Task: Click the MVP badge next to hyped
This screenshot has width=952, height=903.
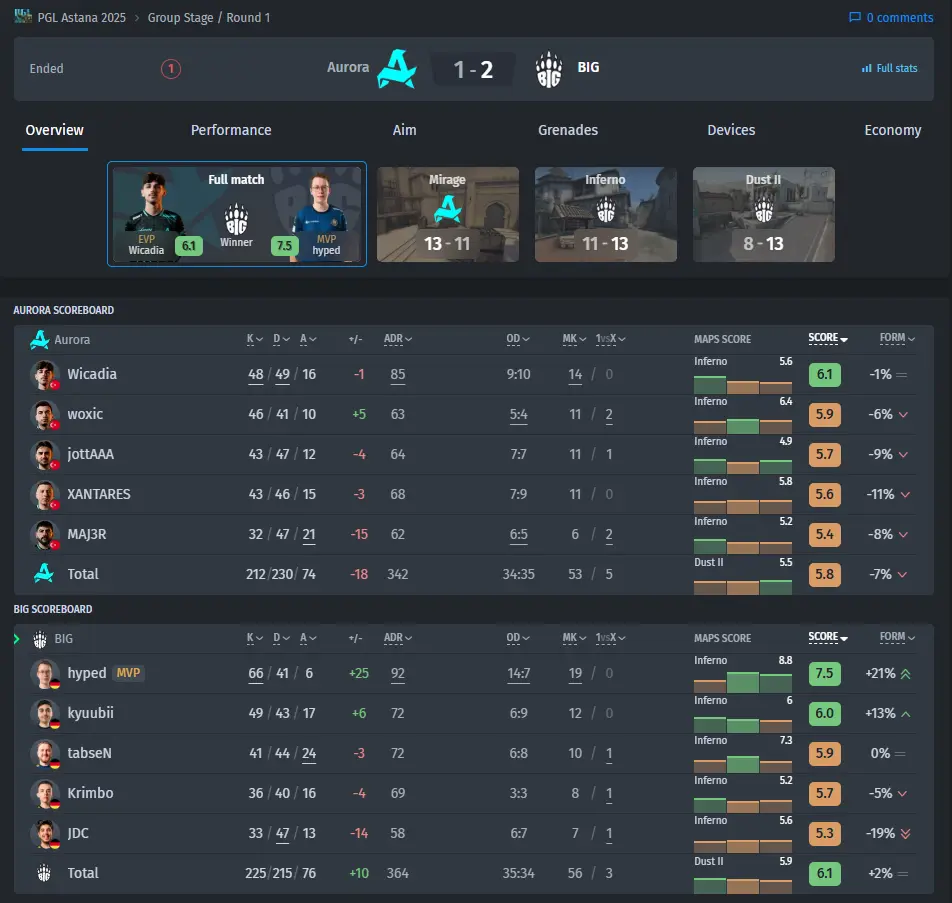Action: click(128, 673)
